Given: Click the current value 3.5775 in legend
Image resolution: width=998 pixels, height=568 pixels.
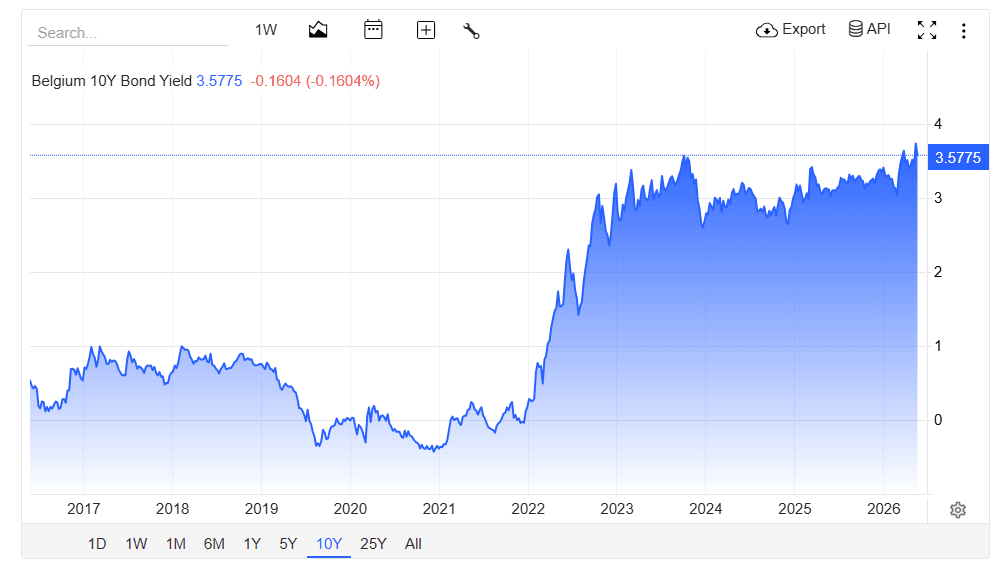Looking at the screenshot, I should click(219, 81).
